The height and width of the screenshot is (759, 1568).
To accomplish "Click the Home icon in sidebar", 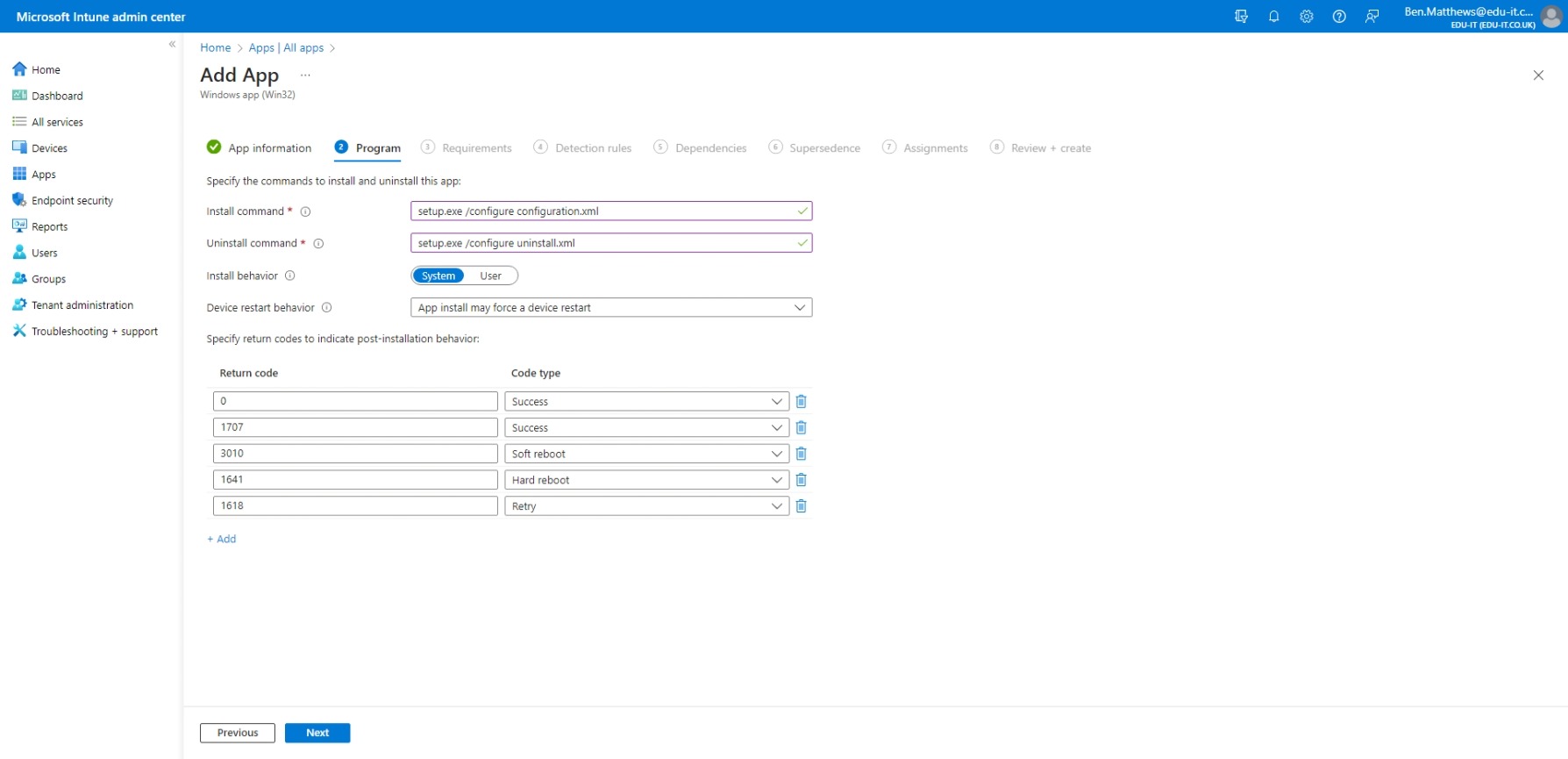I will (19, 69).
